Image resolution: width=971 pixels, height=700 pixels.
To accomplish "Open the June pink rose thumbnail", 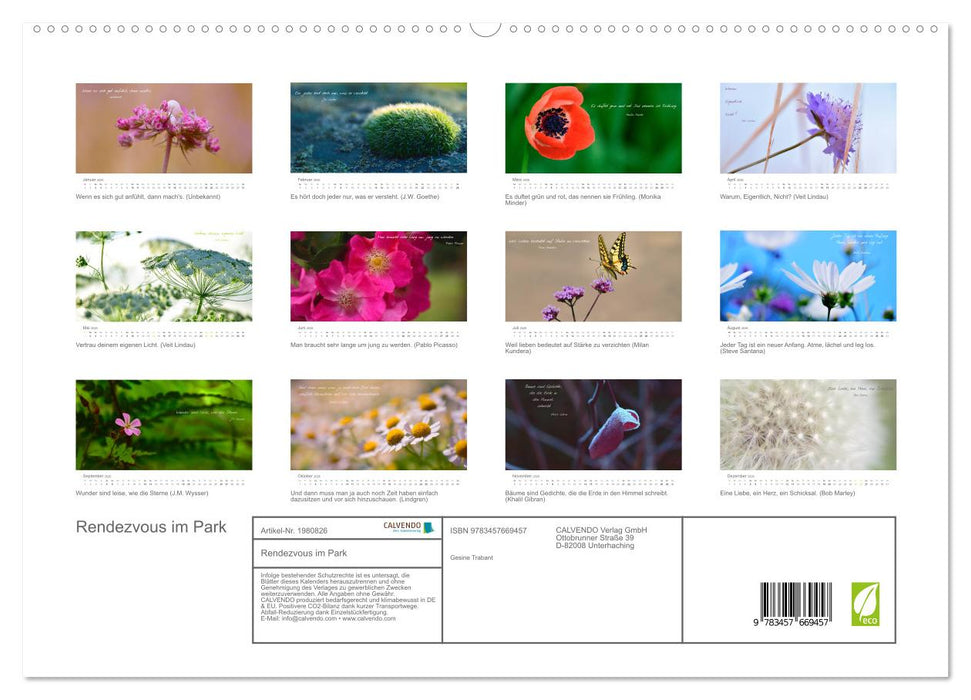I will 378,276.
